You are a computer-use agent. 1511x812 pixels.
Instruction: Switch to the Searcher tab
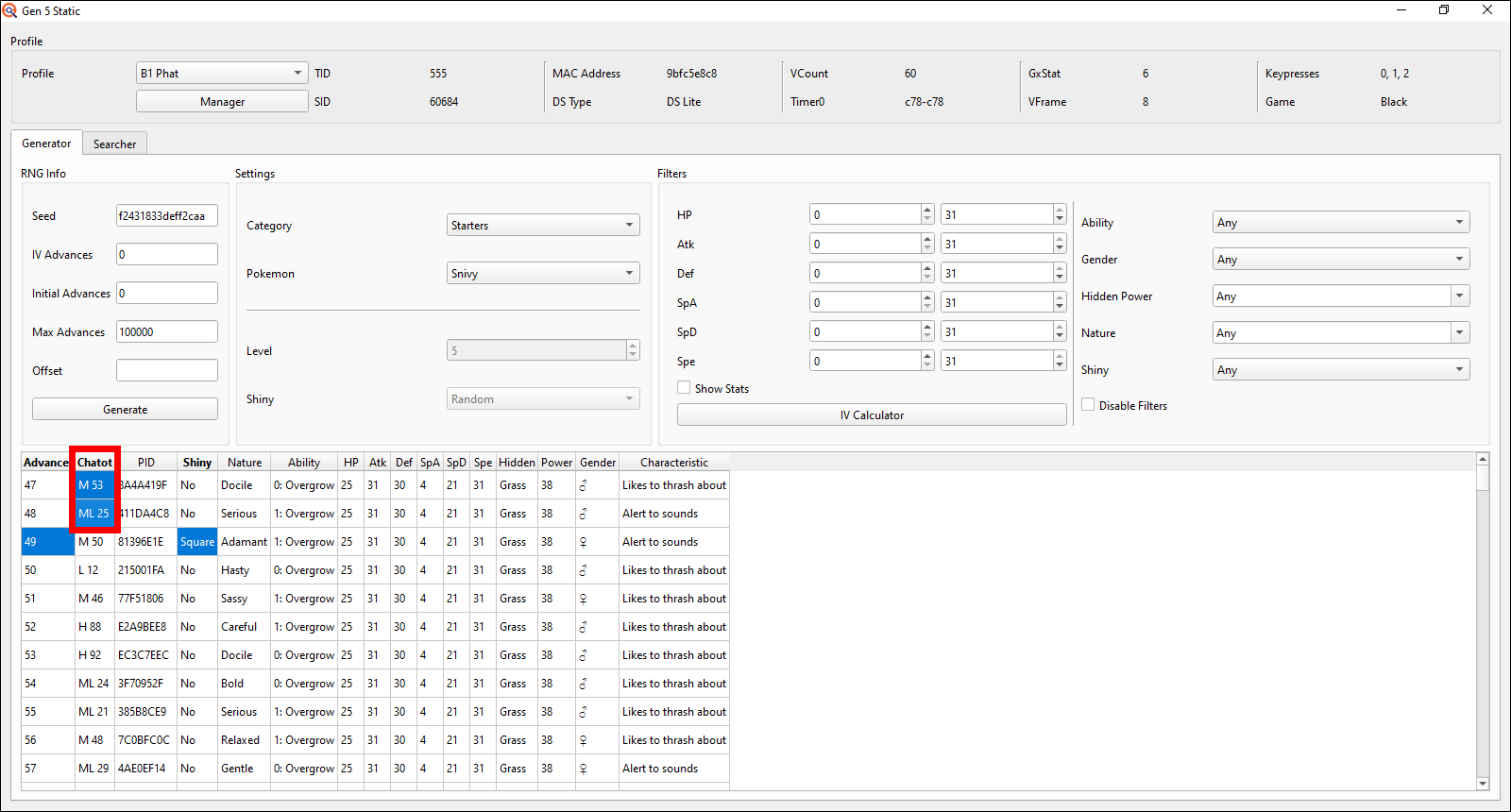click(x=114, y=144)
